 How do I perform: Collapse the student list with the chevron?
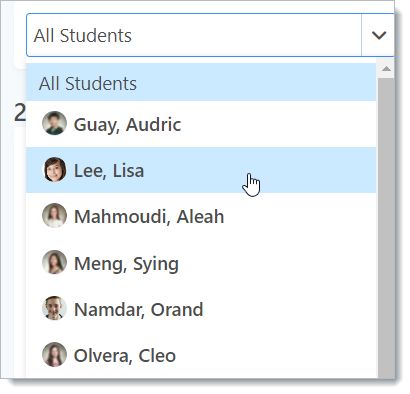pos(379,35)
